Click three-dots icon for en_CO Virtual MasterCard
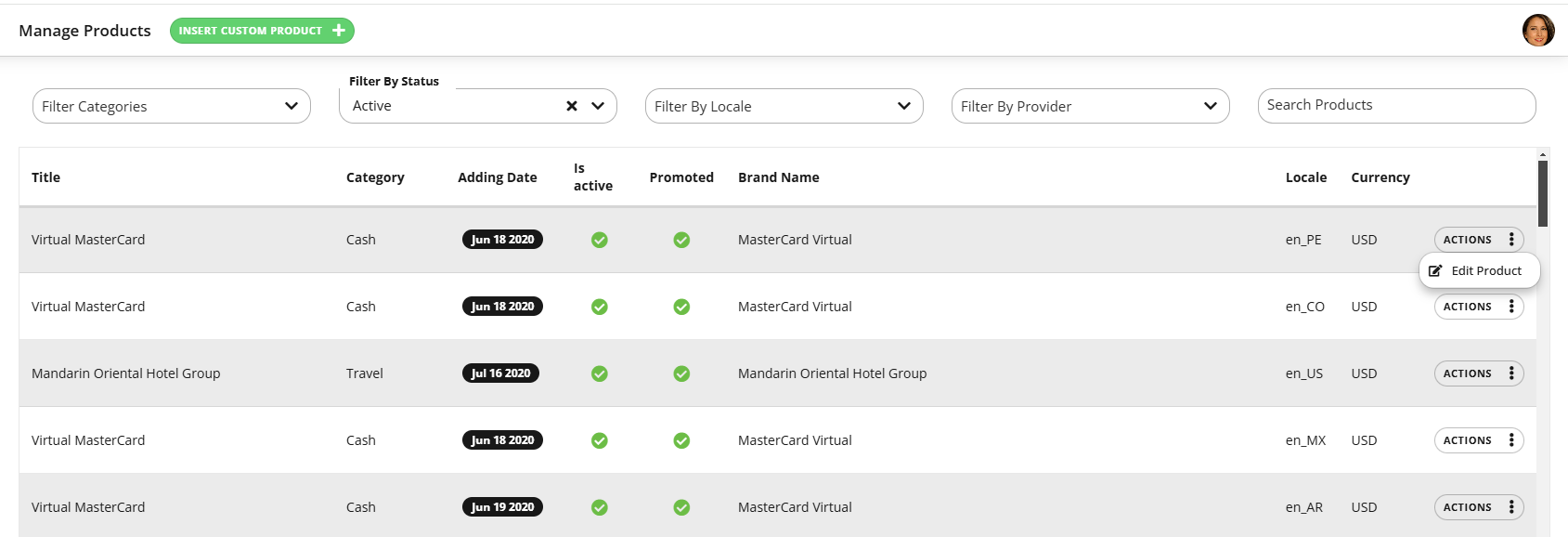The image size is (1568, 537). pos(1511,307)
